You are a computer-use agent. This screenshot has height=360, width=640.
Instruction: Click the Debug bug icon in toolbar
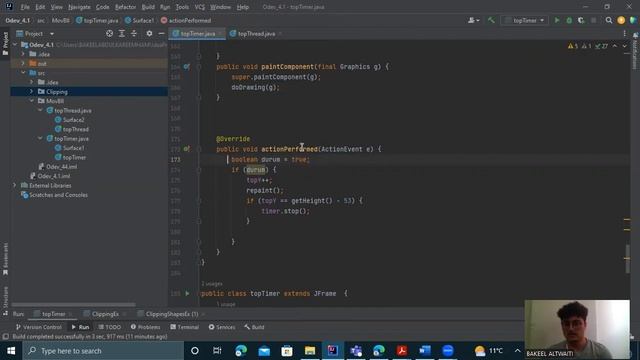569,20
